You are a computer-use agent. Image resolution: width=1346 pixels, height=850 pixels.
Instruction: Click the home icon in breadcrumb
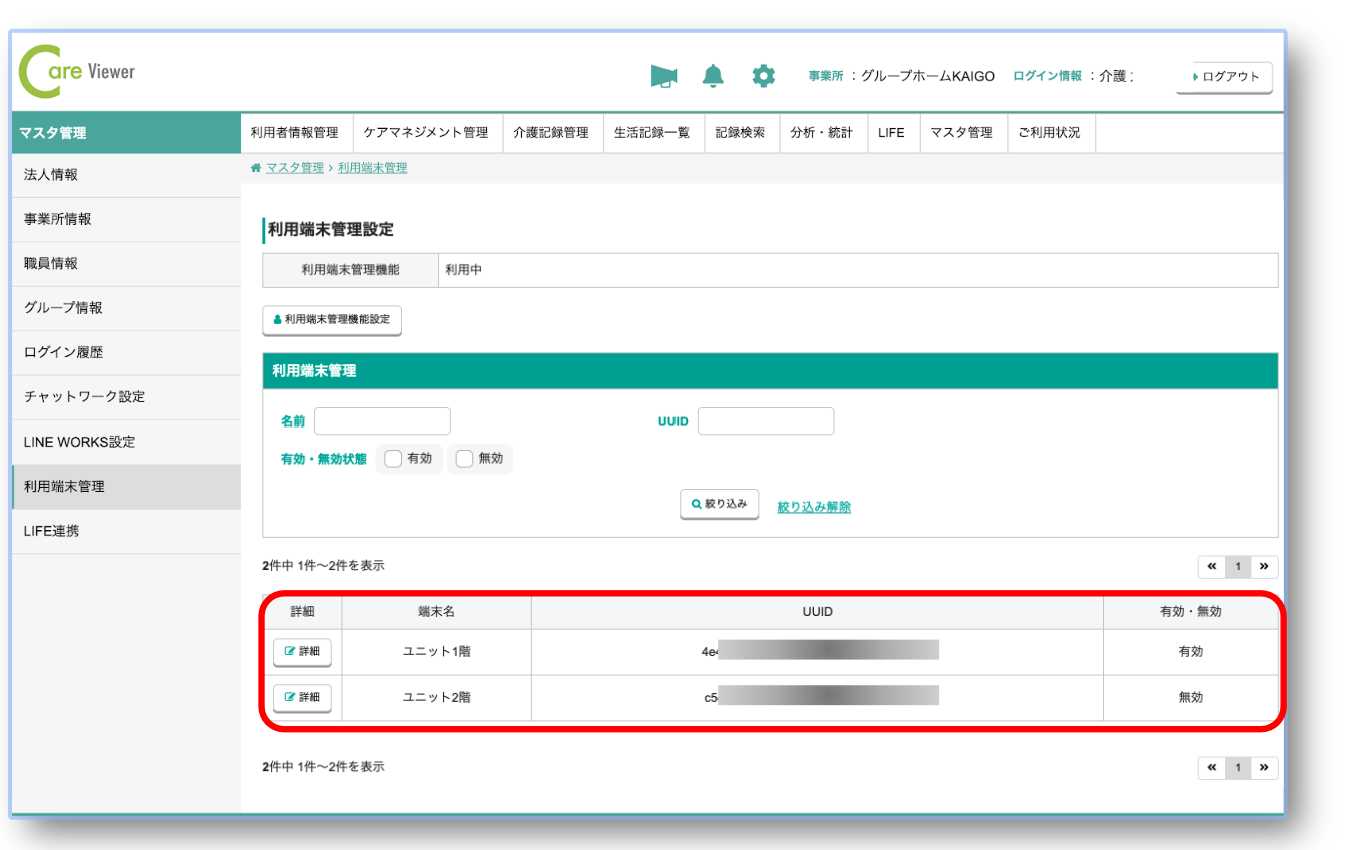pos(256,168)
